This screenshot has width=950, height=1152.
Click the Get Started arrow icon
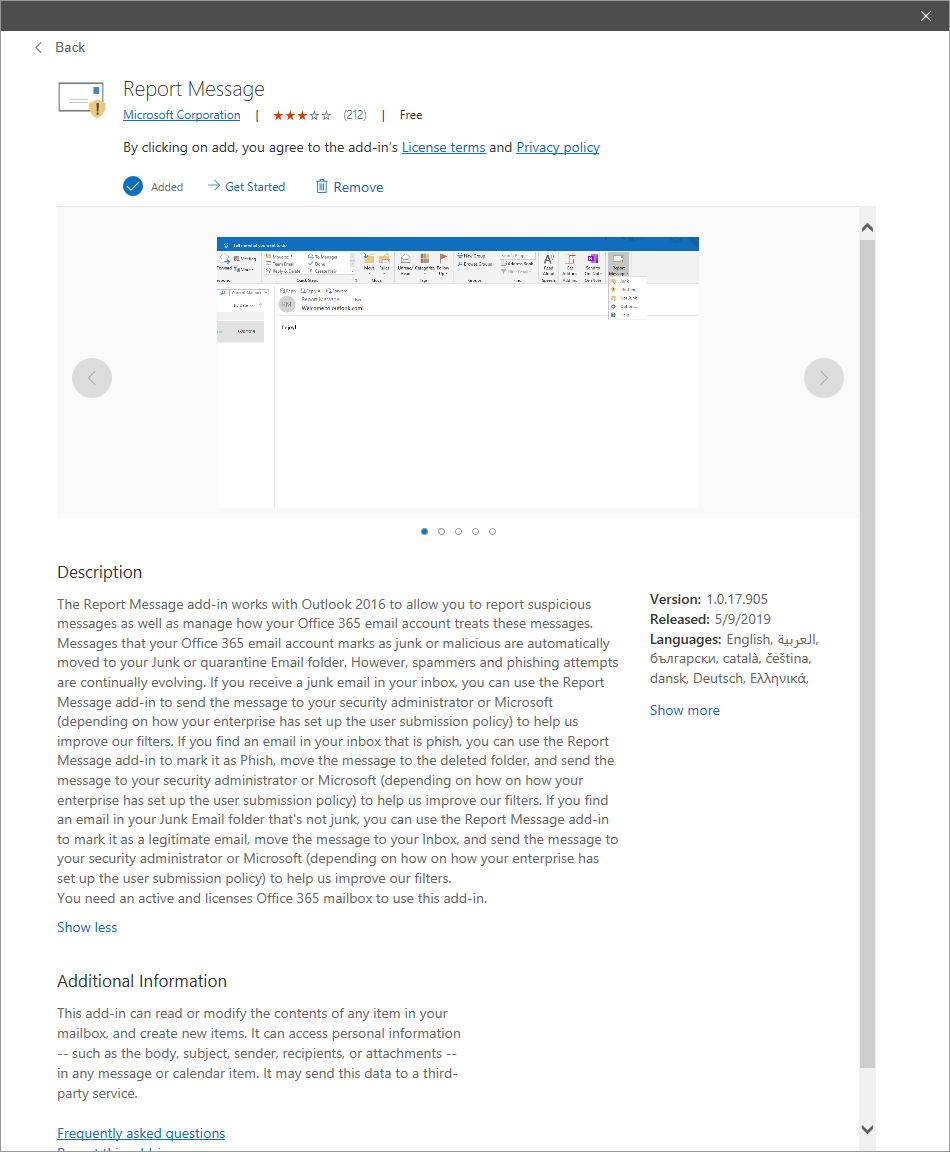click(x=213, y=186)
